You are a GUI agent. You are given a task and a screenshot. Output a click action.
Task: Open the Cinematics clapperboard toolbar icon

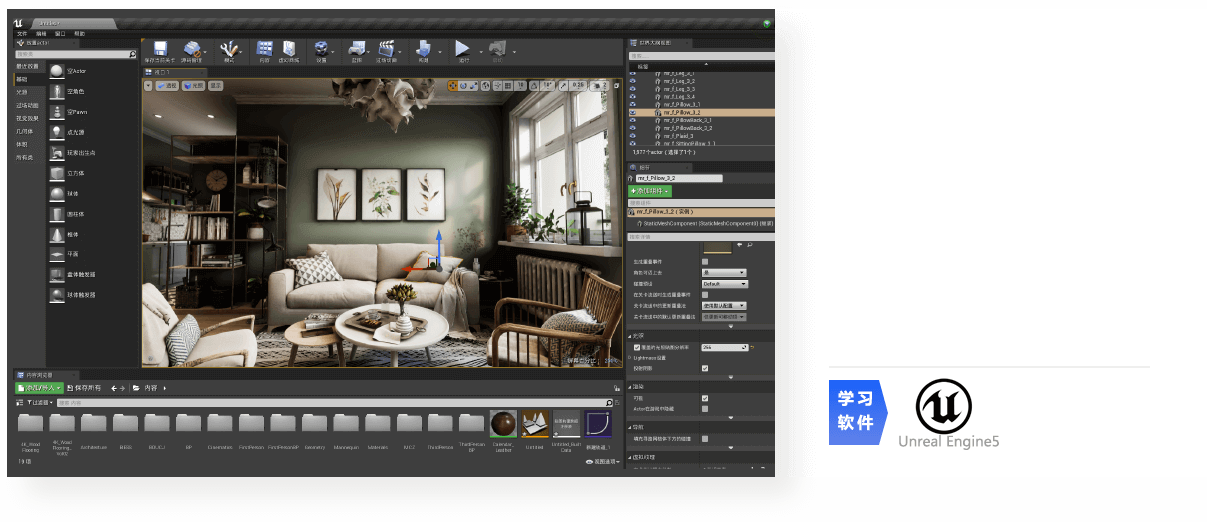(x=386, y=49)
